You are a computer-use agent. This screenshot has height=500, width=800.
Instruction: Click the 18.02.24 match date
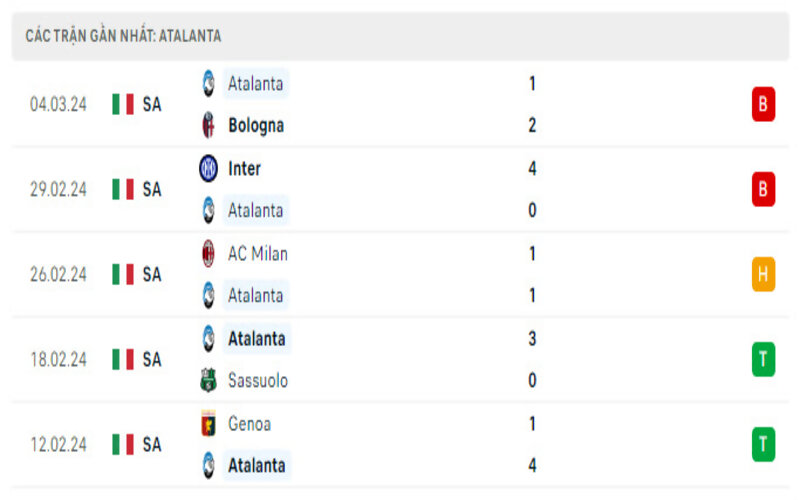click(59, 359)
